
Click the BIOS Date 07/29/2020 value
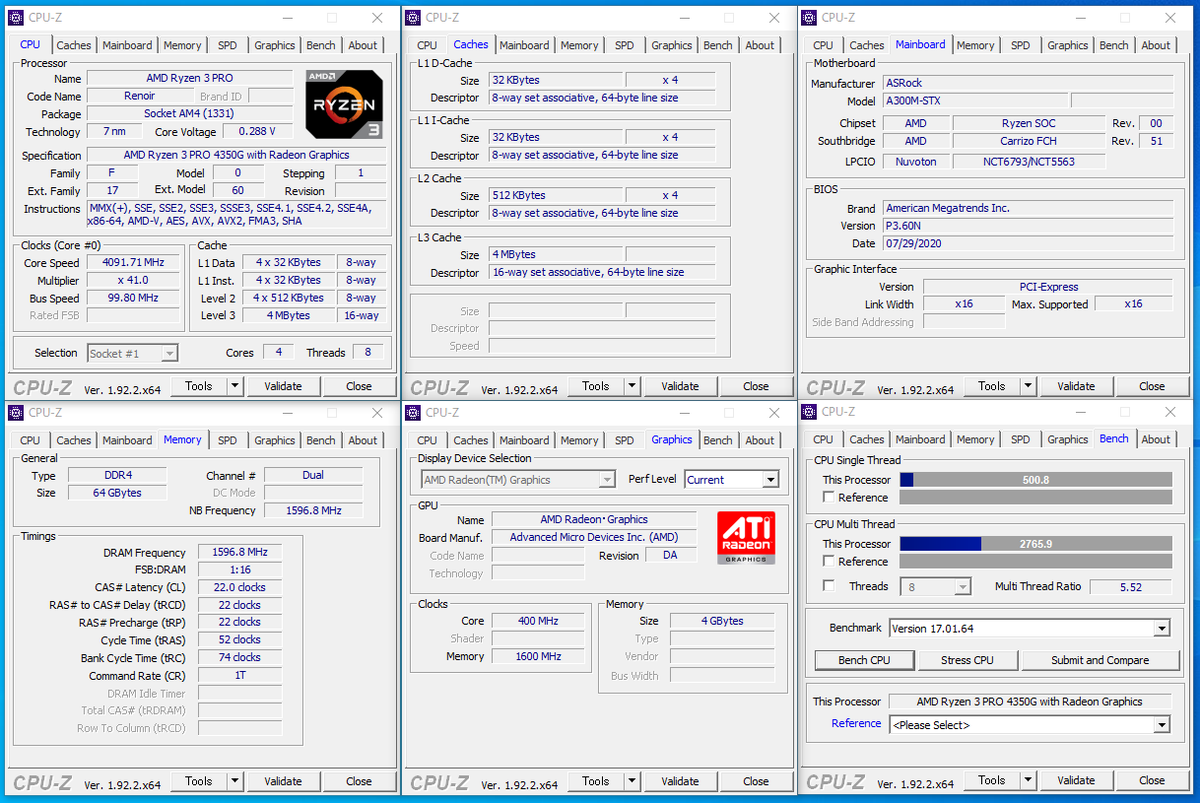[x=1026, y=243]
